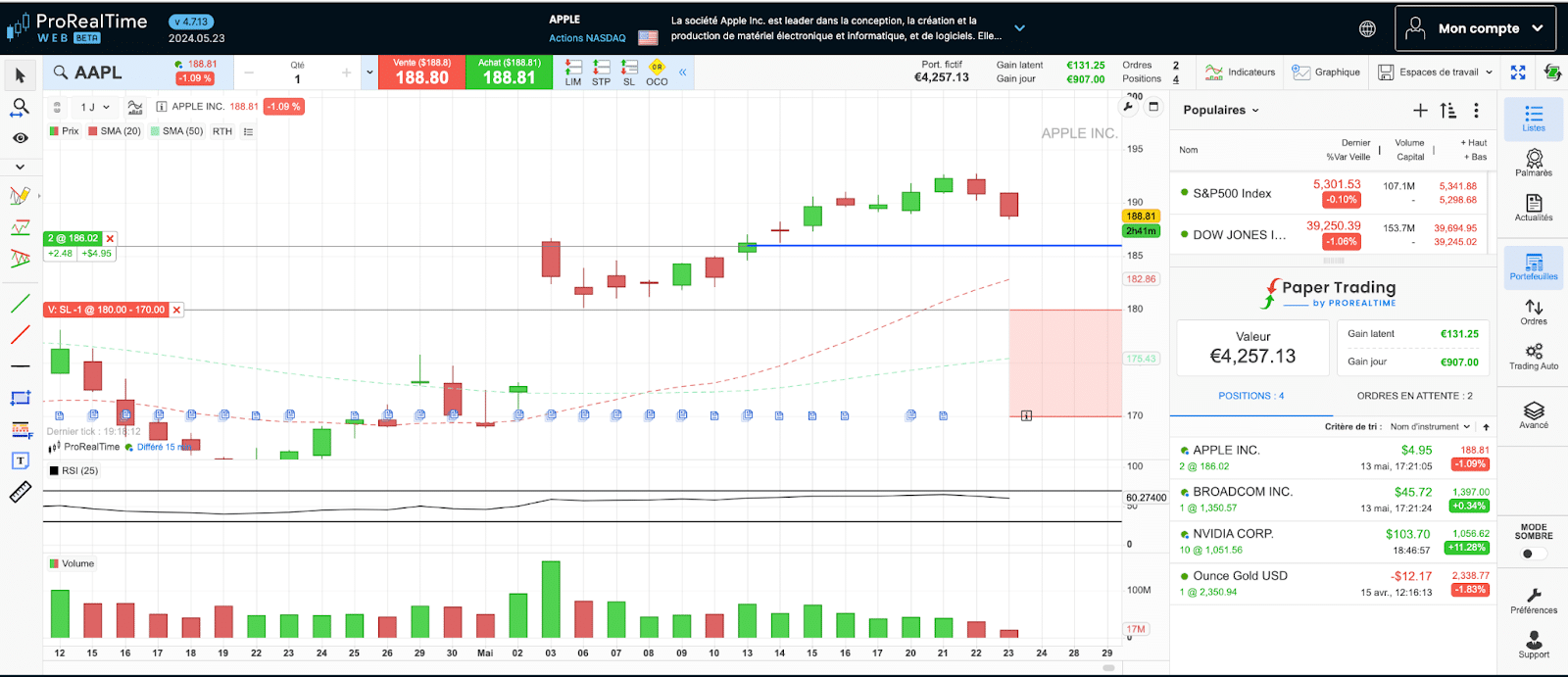
Task: Open the timeframe 1 J dropdown
Action: click(95, 107)
